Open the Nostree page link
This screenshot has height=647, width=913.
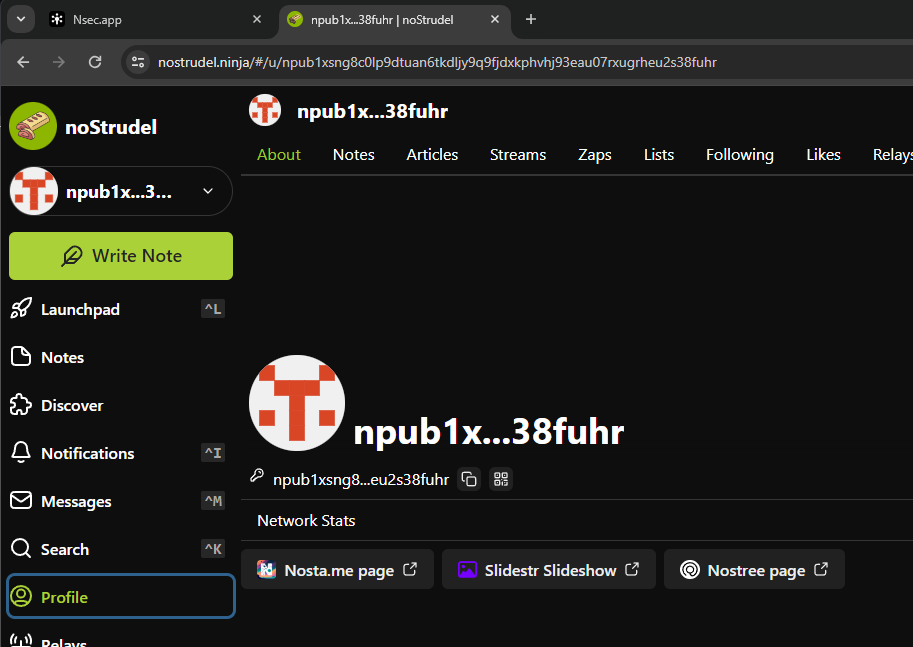(x=754, y=570)
